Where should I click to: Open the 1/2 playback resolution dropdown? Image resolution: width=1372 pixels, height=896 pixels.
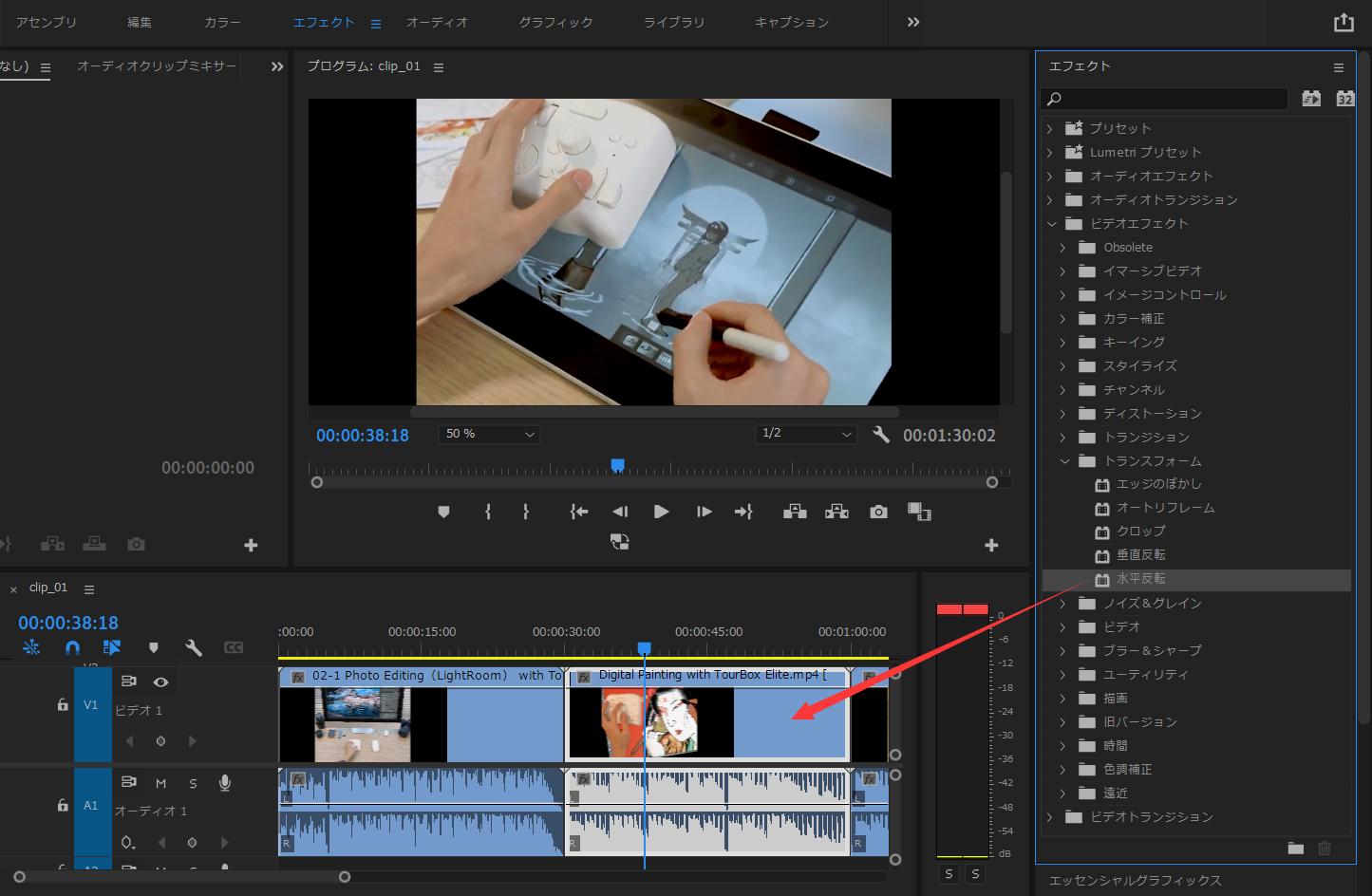(x=805, y=434)
